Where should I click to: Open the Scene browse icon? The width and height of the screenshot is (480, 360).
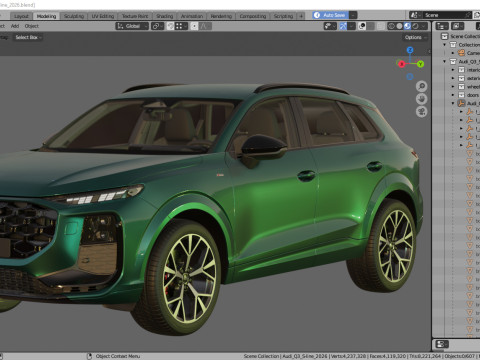click(416, 15)
